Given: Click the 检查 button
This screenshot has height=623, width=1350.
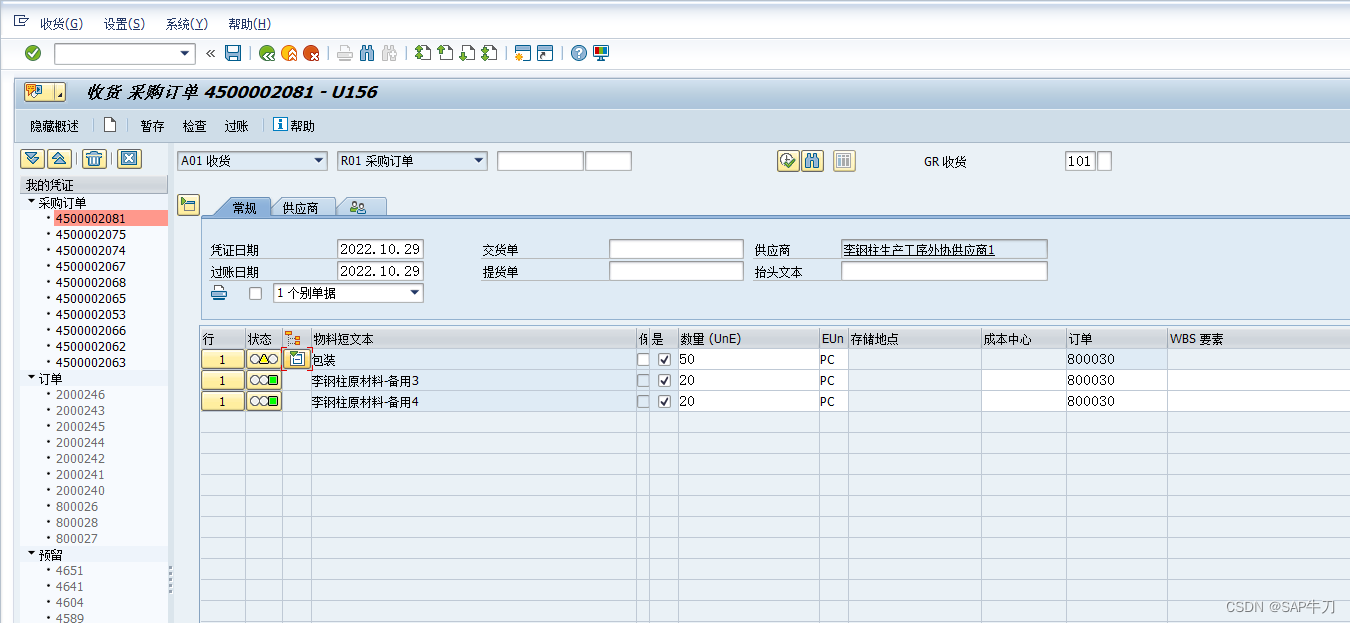Looking at the screenshot, I should [194, 126].
